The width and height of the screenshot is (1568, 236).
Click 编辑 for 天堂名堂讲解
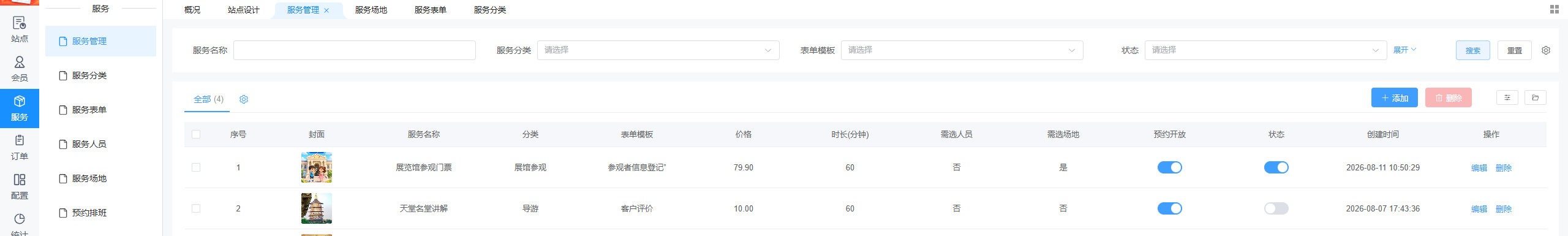point(1479,209)
